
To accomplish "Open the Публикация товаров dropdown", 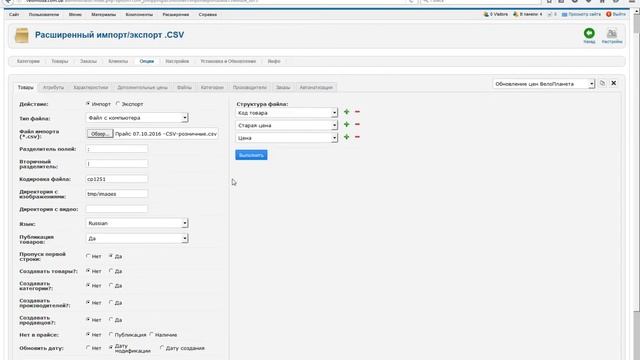I will point(137,238).
